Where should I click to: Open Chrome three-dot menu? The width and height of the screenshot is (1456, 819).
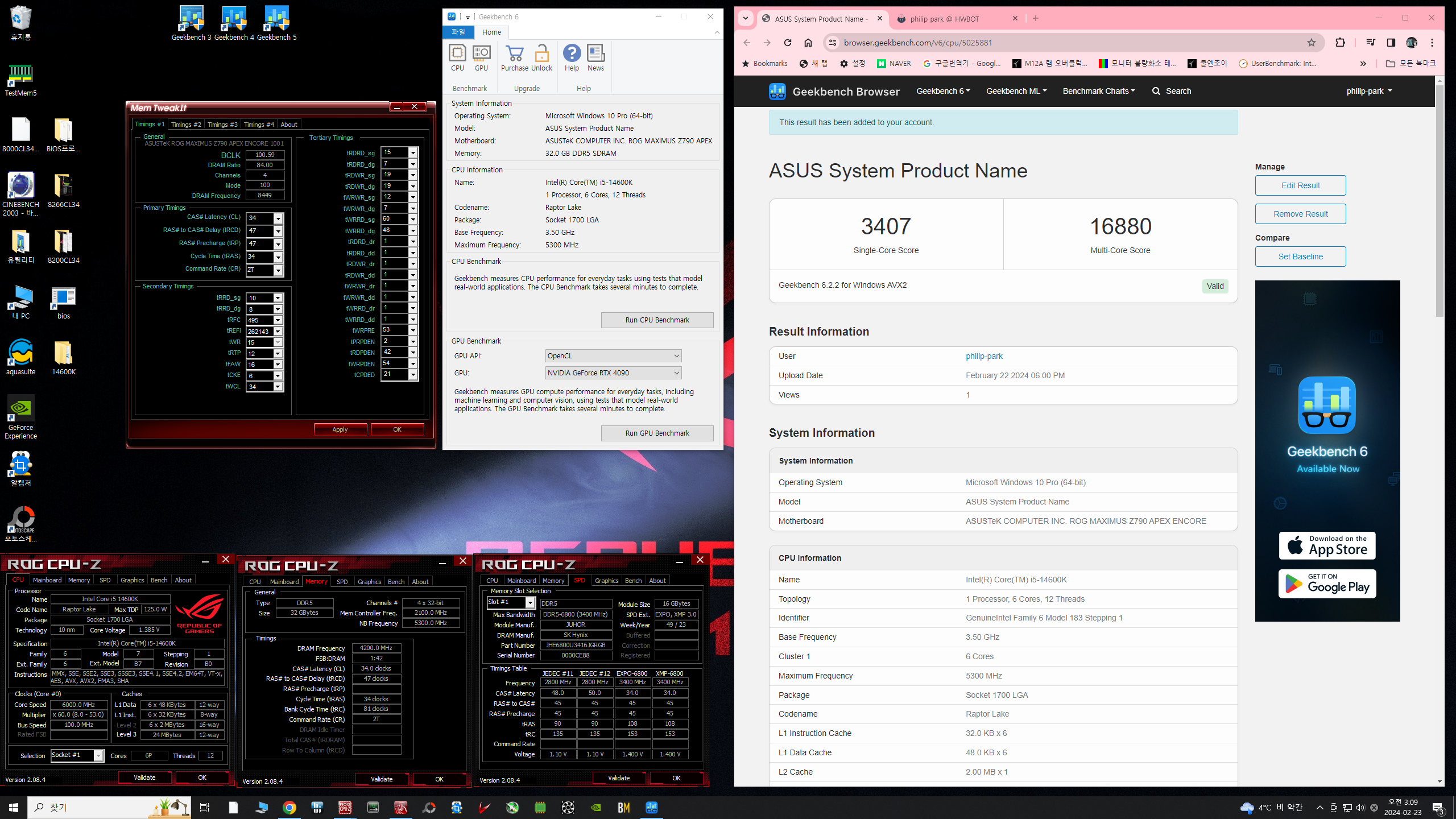[x=1432, y=43]
